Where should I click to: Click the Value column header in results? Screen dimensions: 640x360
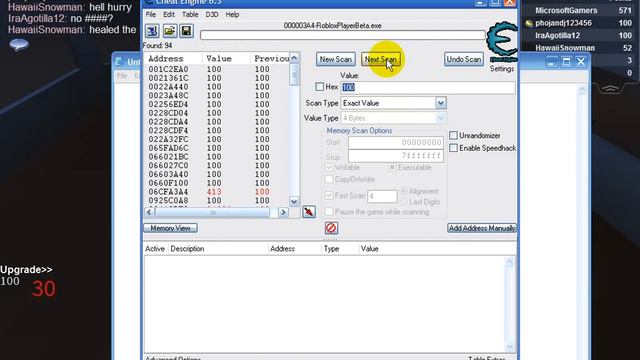coord(226,59)
